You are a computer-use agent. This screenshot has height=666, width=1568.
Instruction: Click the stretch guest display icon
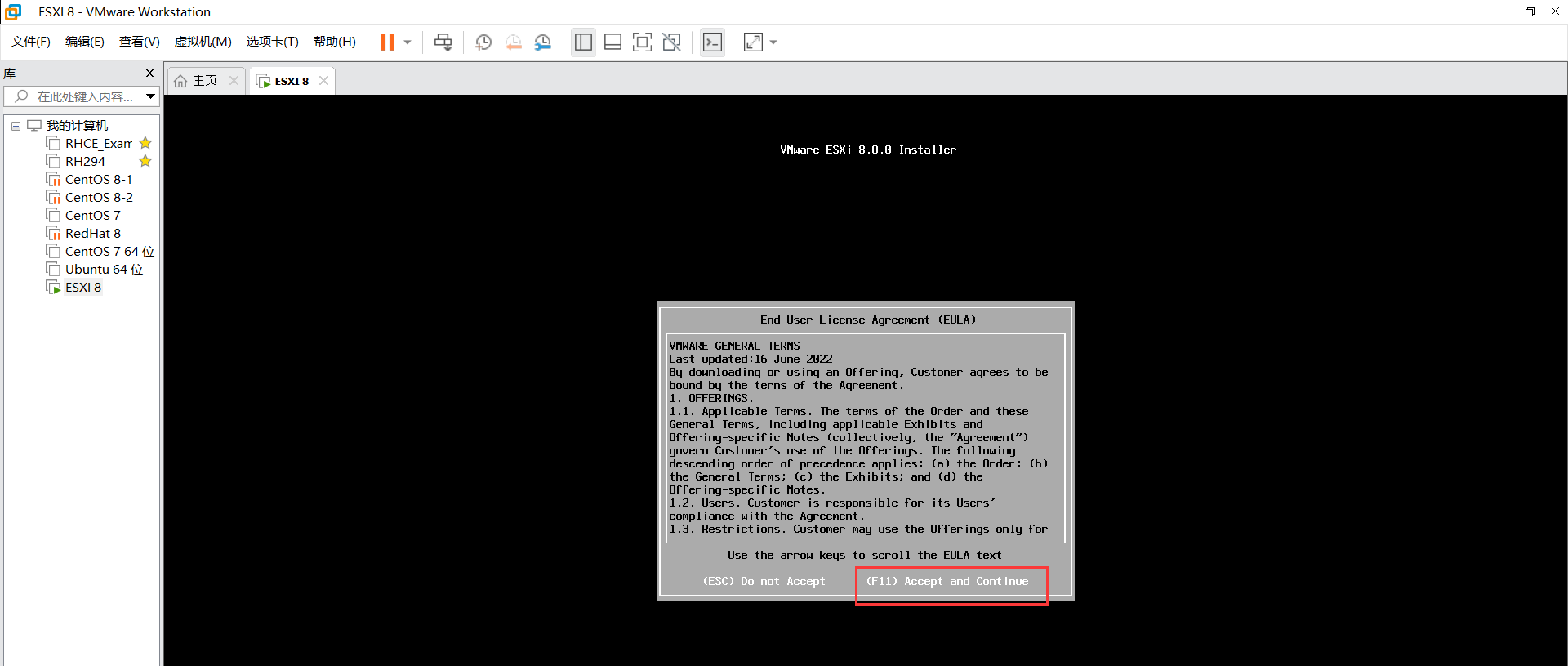pyautogui.click(x=753, y=42)
